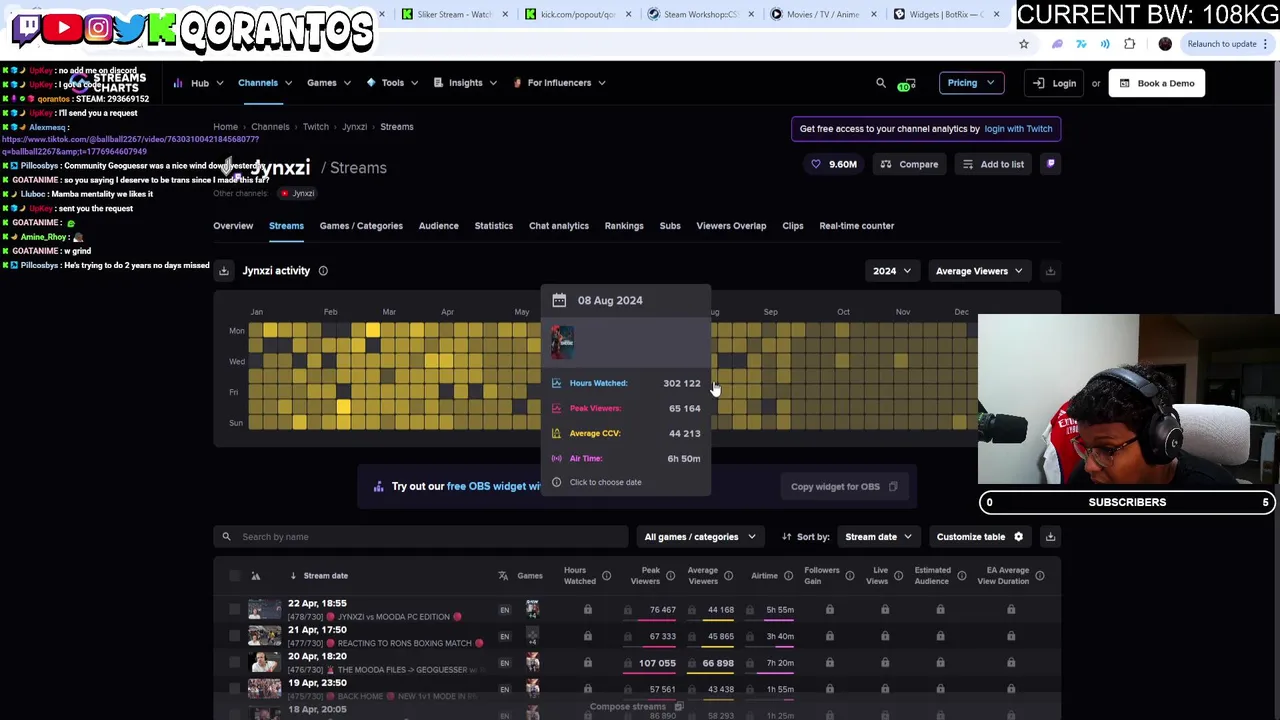Screen dimensions: 1280x720
Task: Switch to the Statistics tab
Action: [x=493, y=226]
